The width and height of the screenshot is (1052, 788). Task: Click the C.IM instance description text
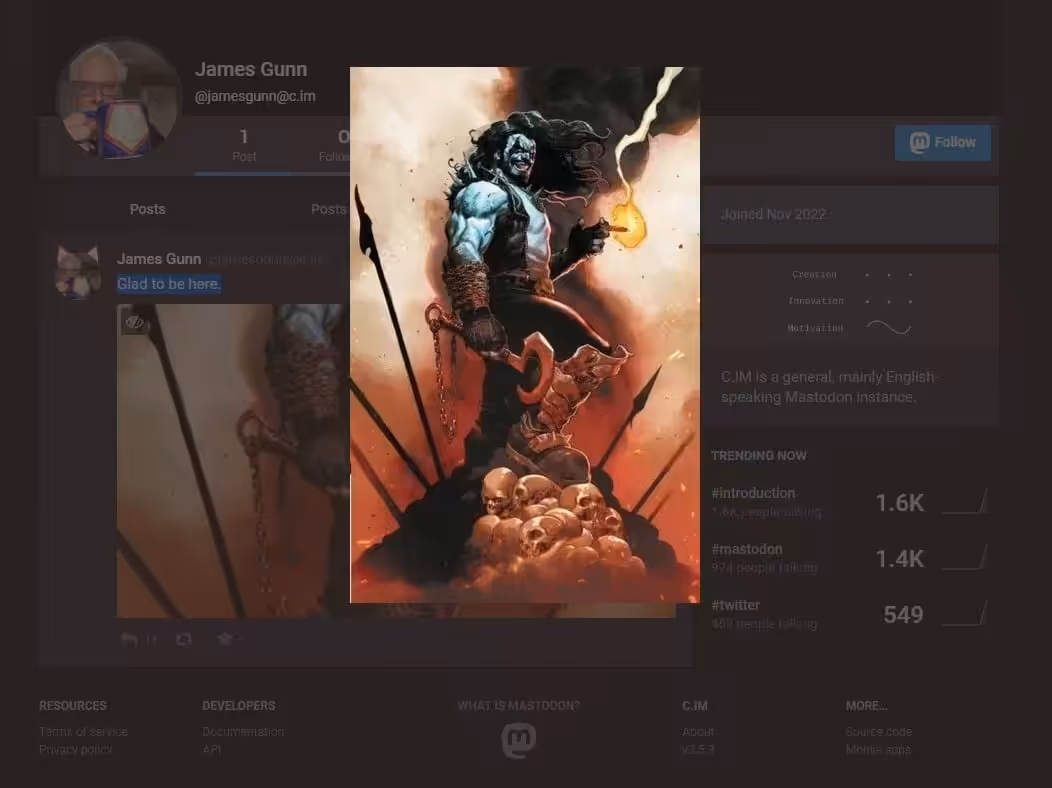coord(829,387)
